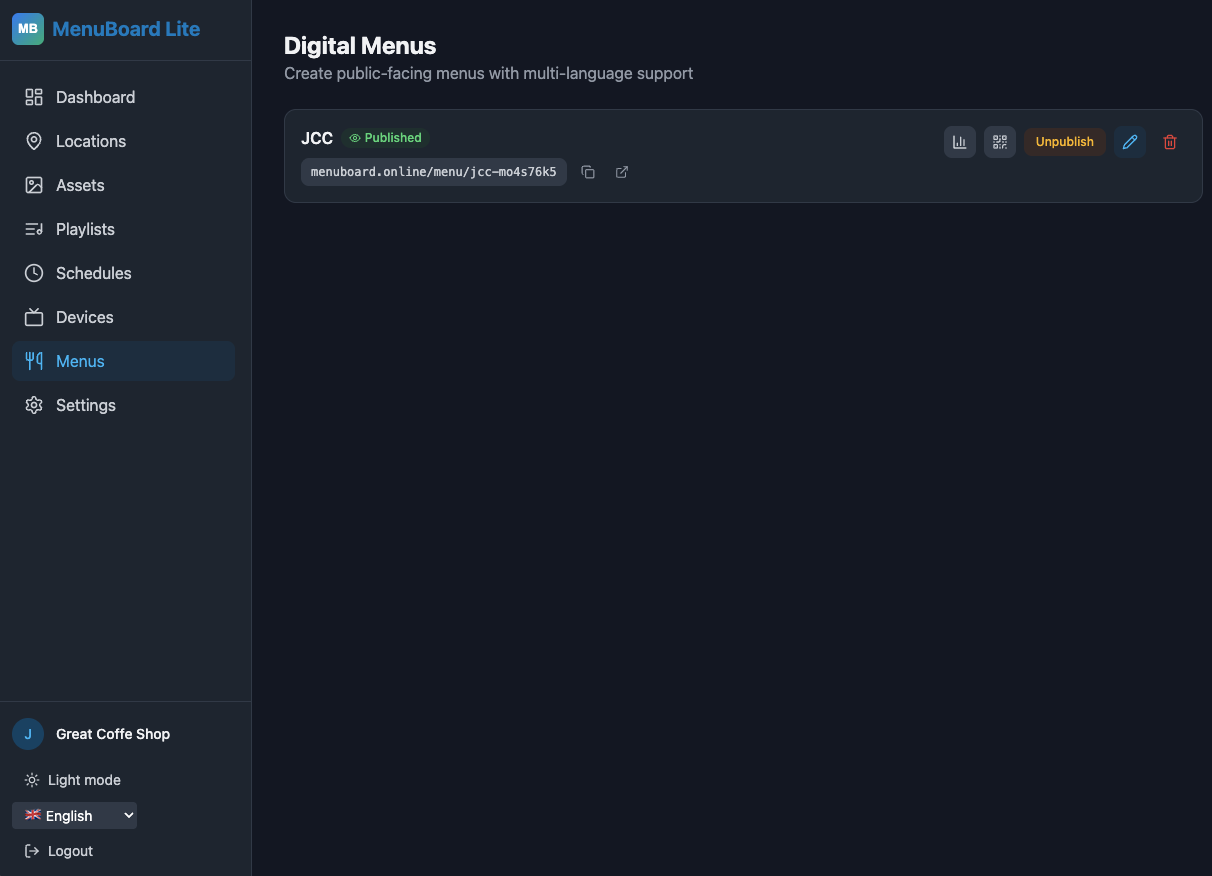The image size is (1212, 876).
Task: Click the MB logo badge
Action: coord(28,29)
